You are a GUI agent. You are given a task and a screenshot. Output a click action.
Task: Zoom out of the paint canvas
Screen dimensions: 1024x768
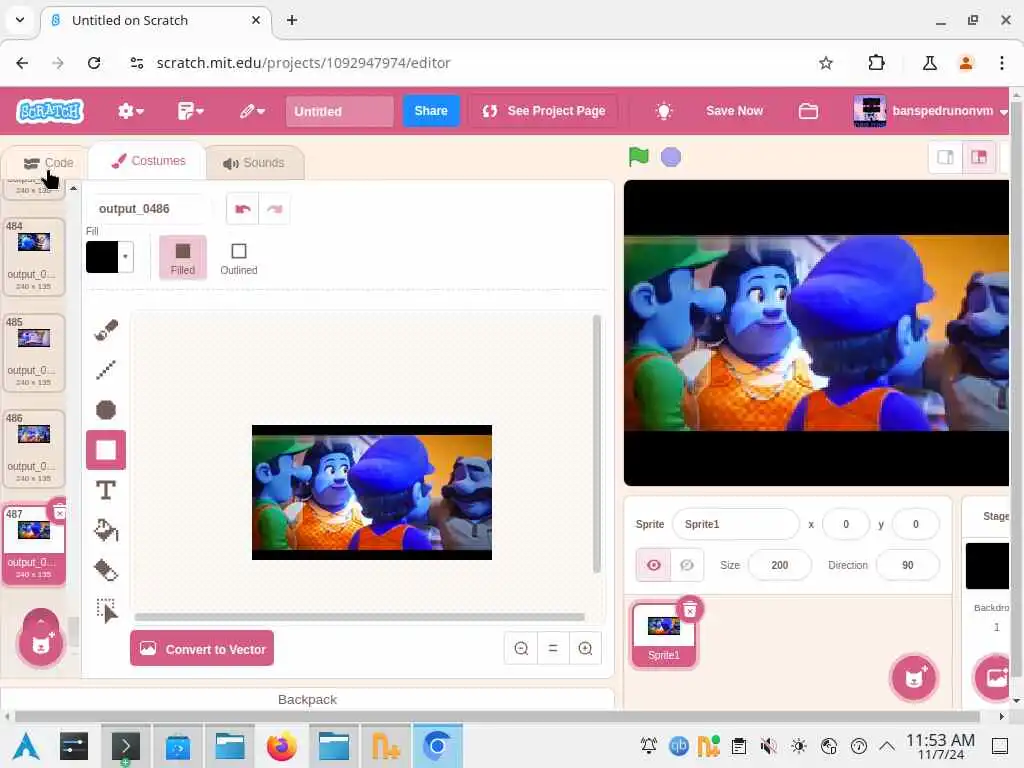point(521,648)
